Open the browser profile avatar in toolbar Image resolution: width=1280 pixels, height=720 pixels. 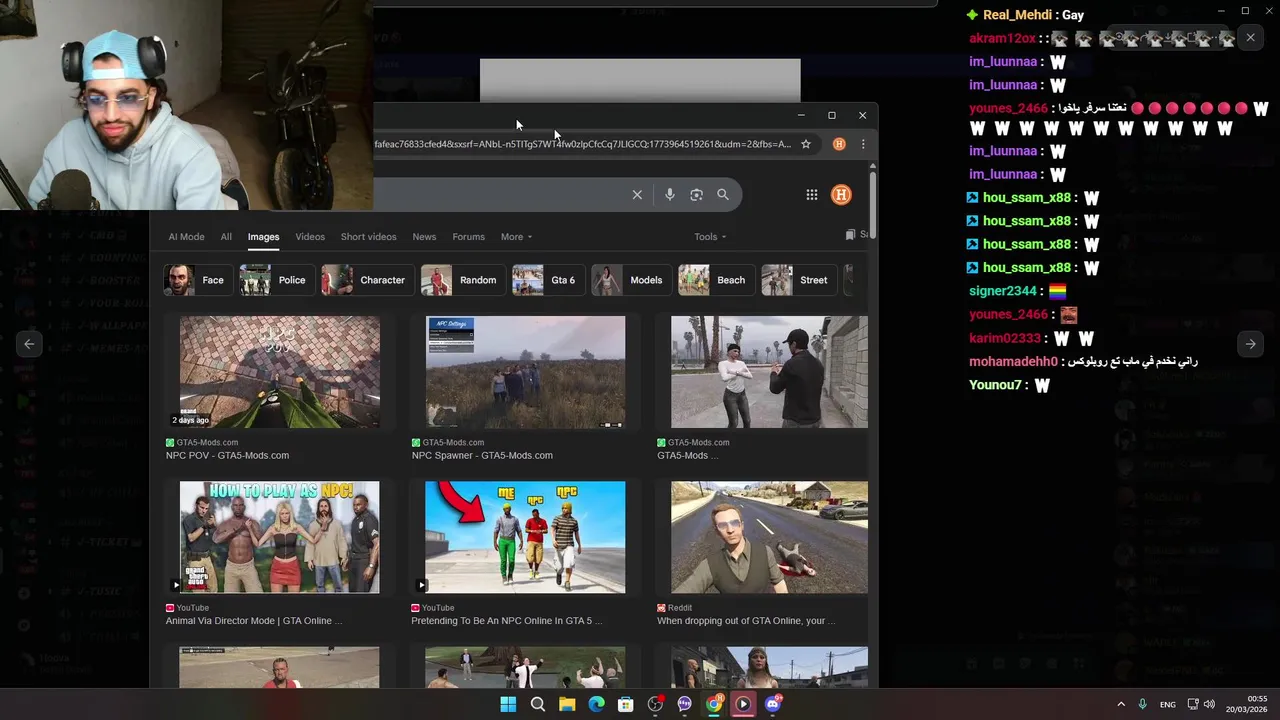tap(839, 144)
